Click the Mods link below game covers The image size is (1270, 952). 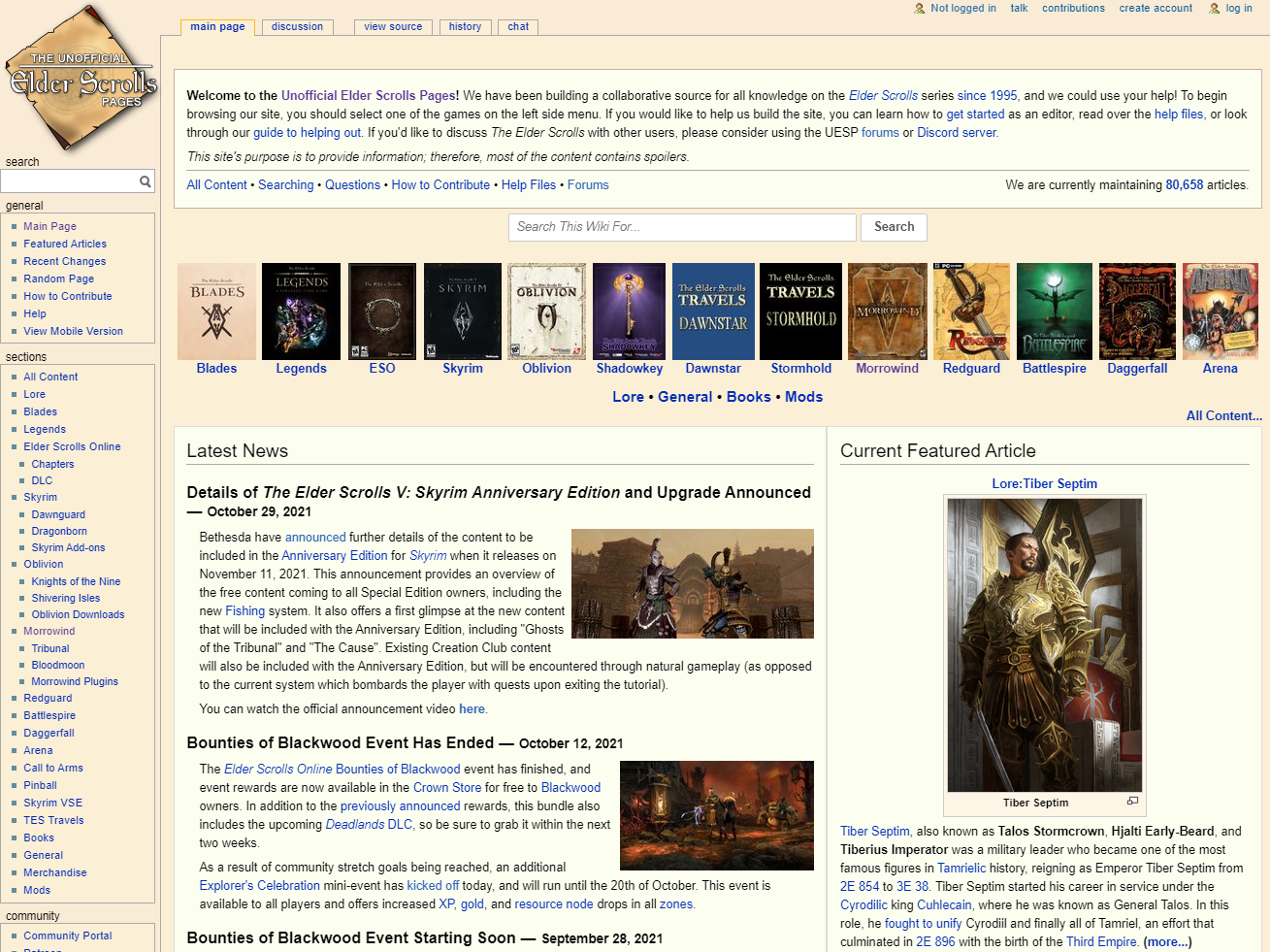[803, 397]
